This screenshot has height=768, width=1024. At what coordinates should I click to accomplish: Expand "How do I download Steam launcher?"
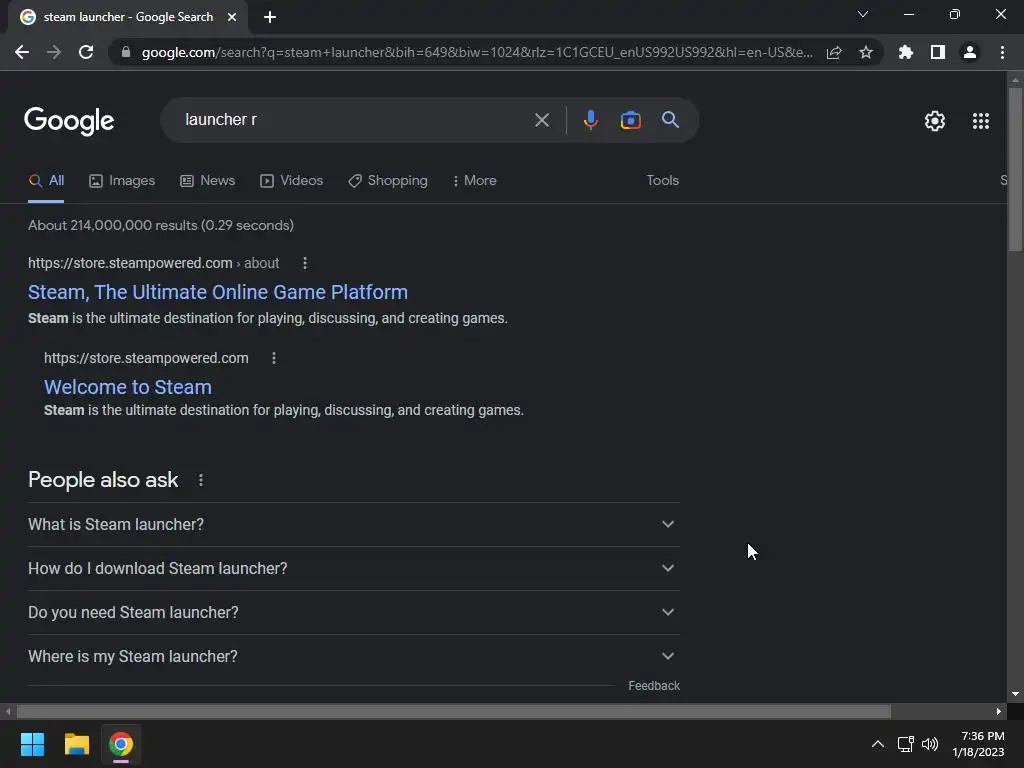(354, 569)
